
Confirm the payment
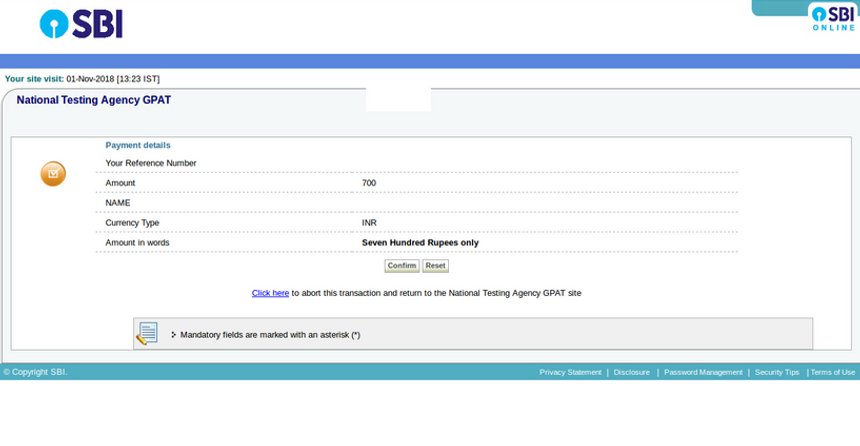click(401, 266)
